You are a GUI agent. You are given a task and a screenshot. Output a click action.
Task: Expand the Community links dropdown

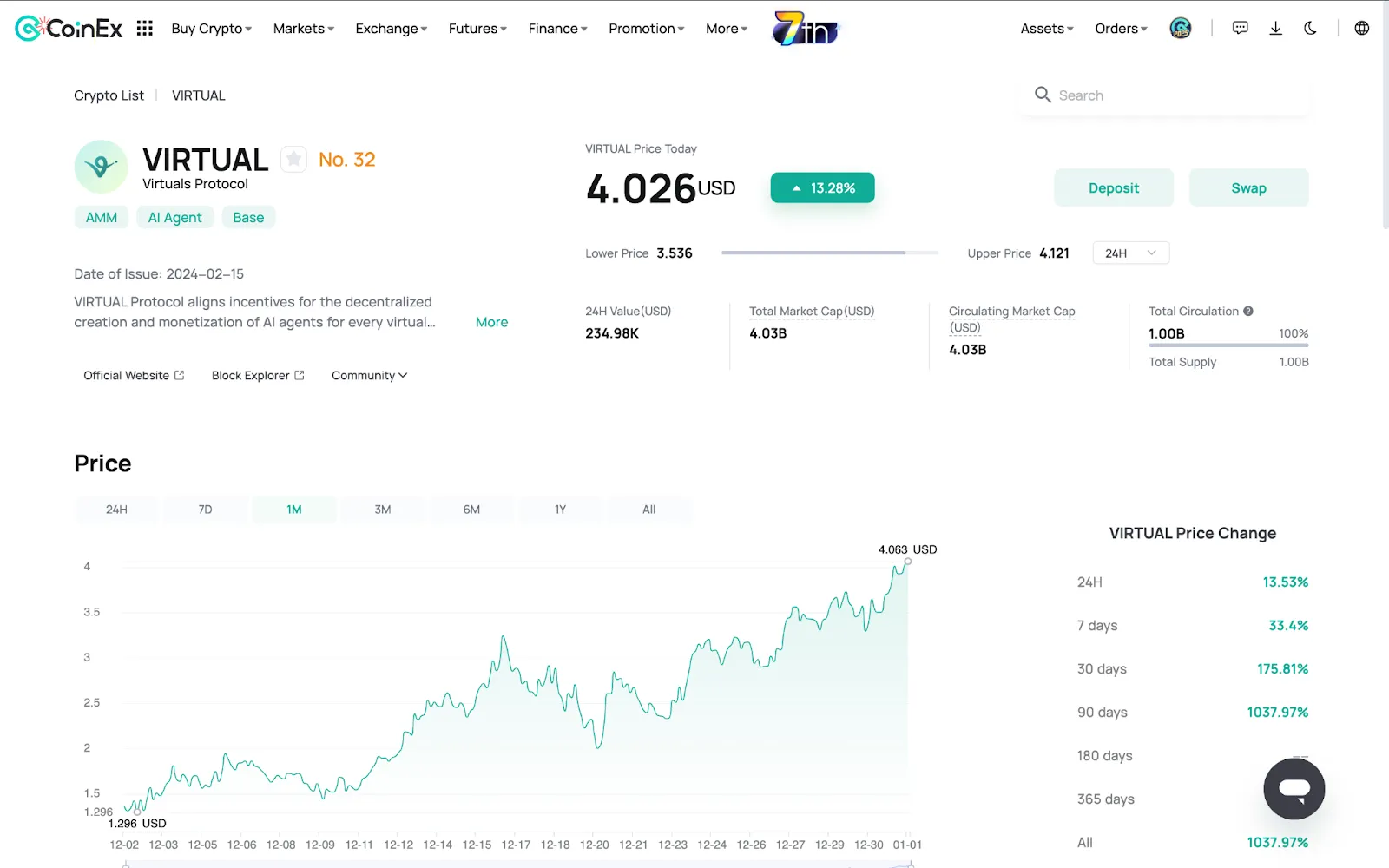click(369, 375)
